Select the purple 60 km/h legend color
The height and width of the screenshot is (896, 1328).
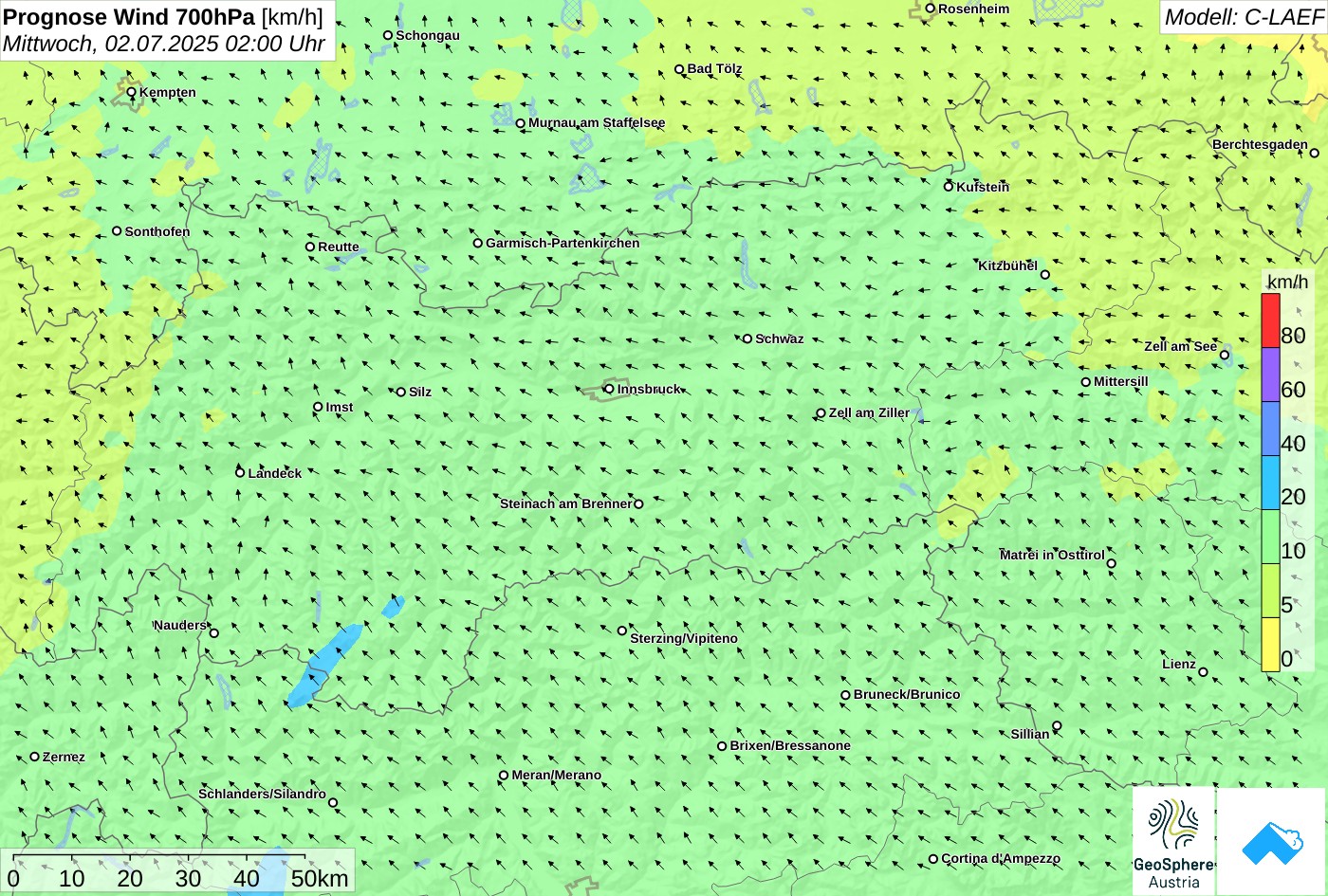point(1270,375)
